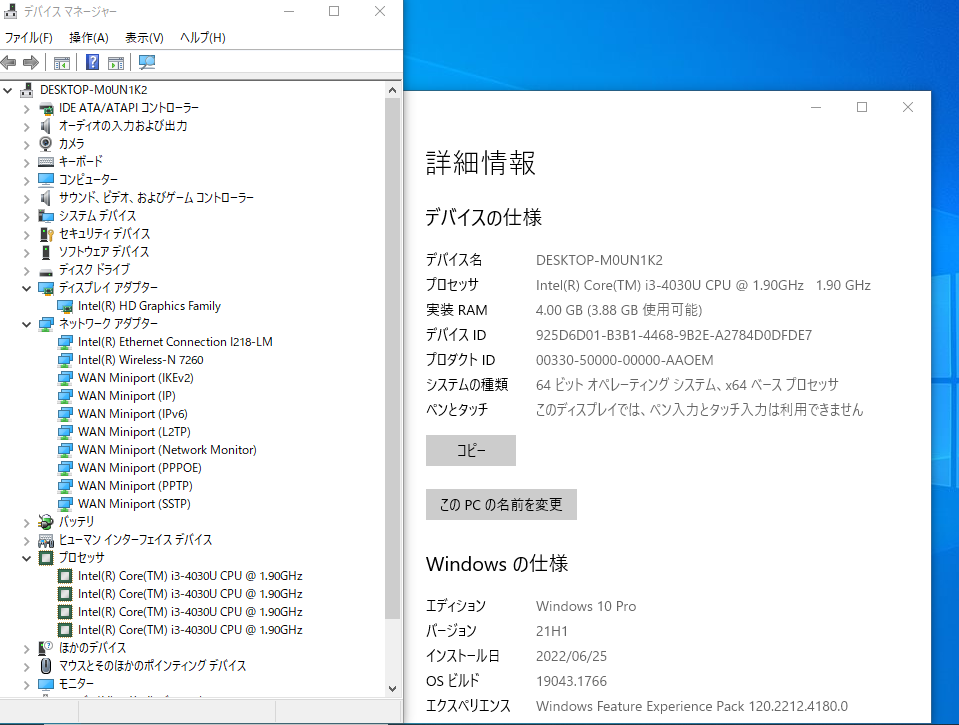
Task: Select the バッテリ battery icon
Action: pos(46,522)
